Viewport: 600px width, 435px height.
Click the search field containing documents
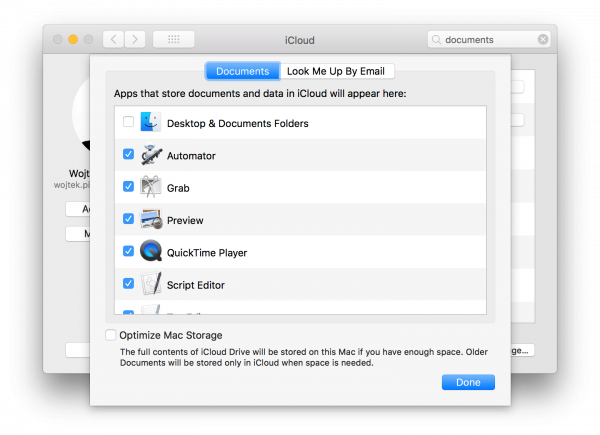coord(489,39)
